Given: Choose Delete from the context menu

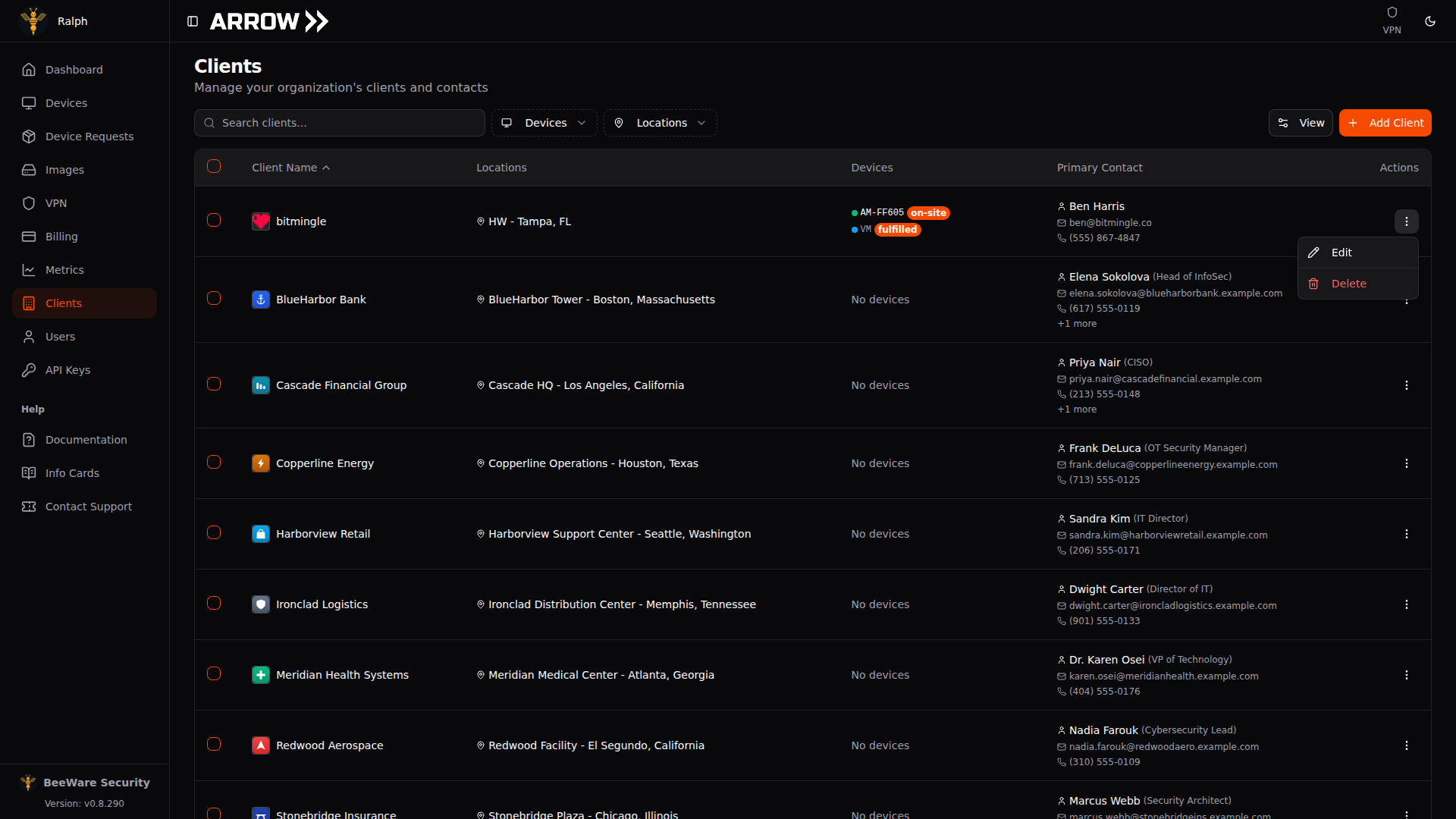Looking at the screenshot, I should pyautogui.click(x=1357, y=284).
